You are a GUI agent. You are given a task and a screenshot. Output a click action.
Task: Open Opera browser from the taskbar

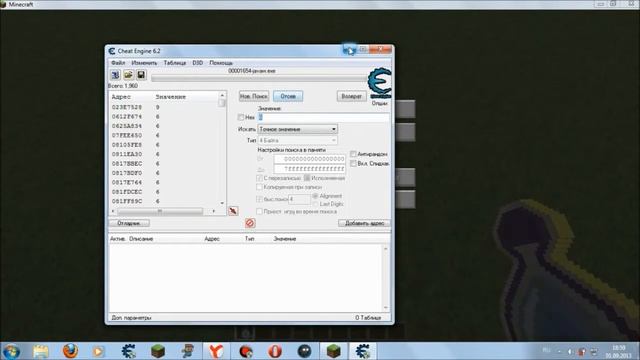pyautogui.click(x=275, y=351)
